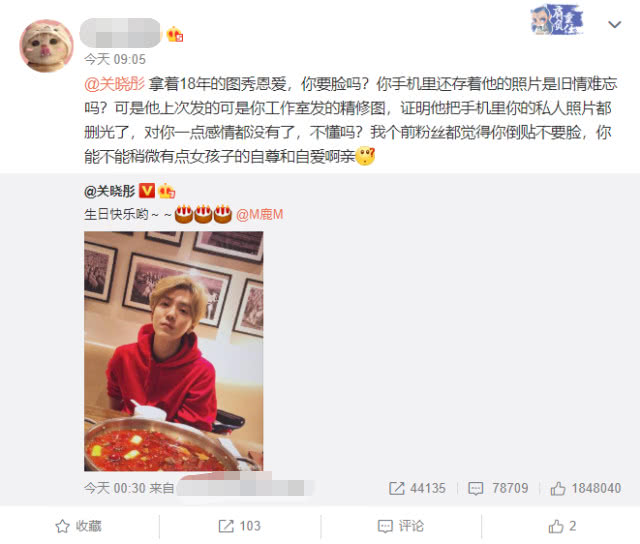This screenshot has height=544, width=640.
Task: View the hot pot photo thumbnail
Action: 173,351
